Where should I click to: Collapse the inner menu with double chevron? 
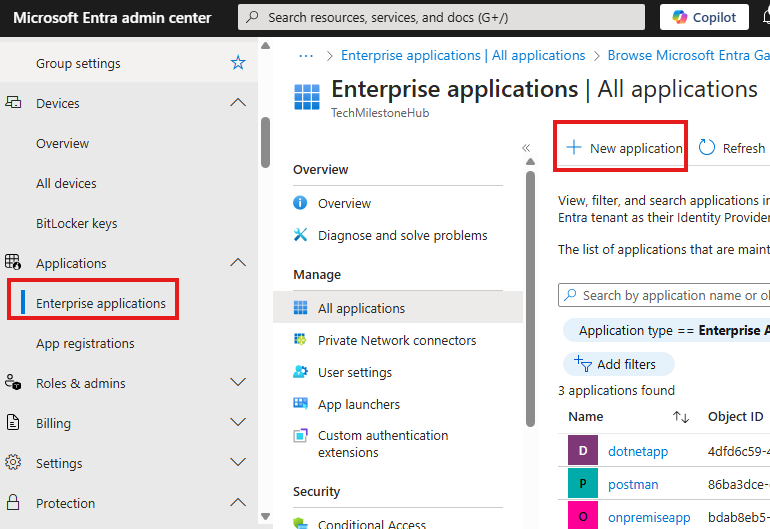526,148
